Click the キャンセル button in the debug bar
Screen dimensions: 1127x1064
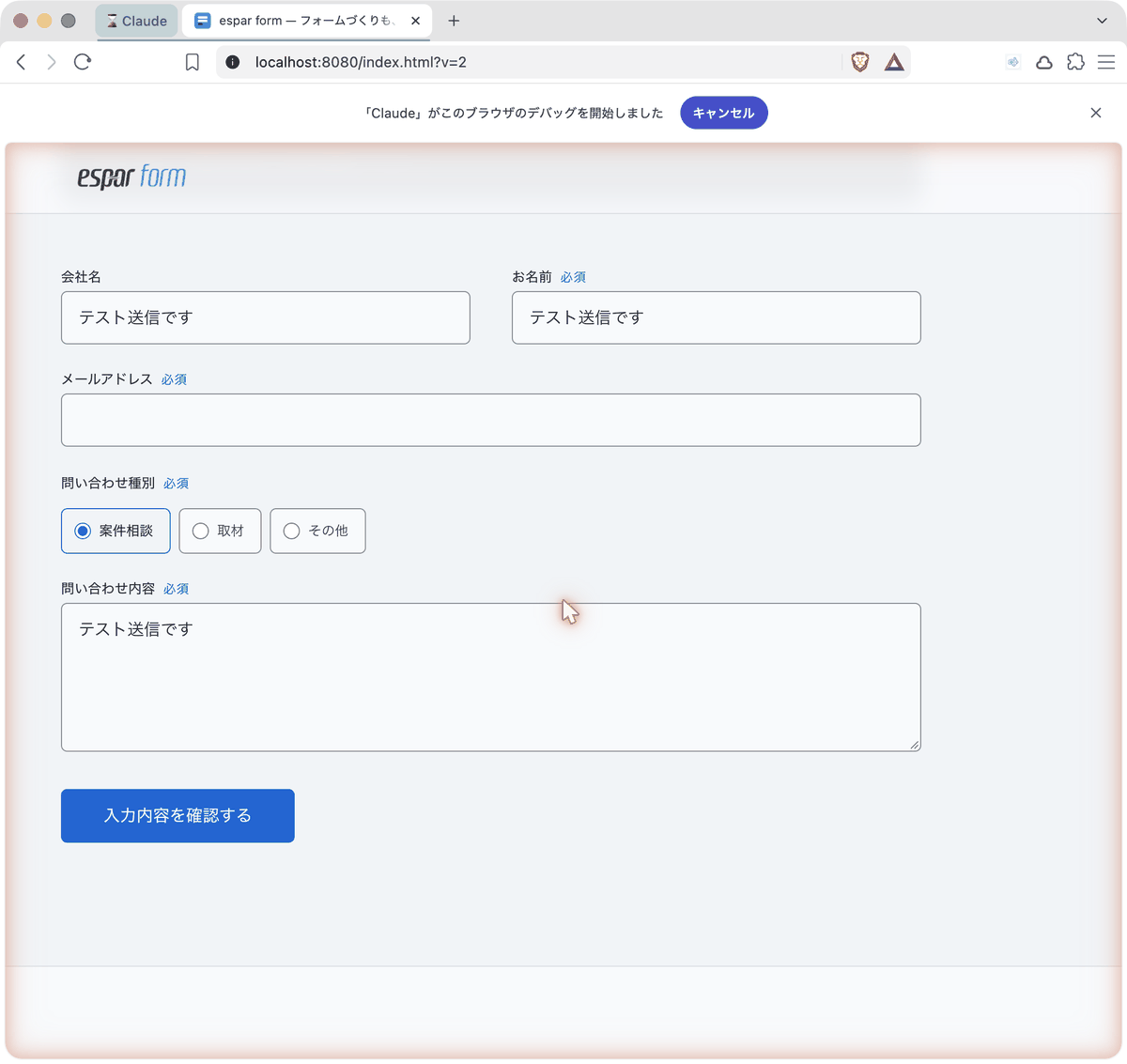coord(724,113)
